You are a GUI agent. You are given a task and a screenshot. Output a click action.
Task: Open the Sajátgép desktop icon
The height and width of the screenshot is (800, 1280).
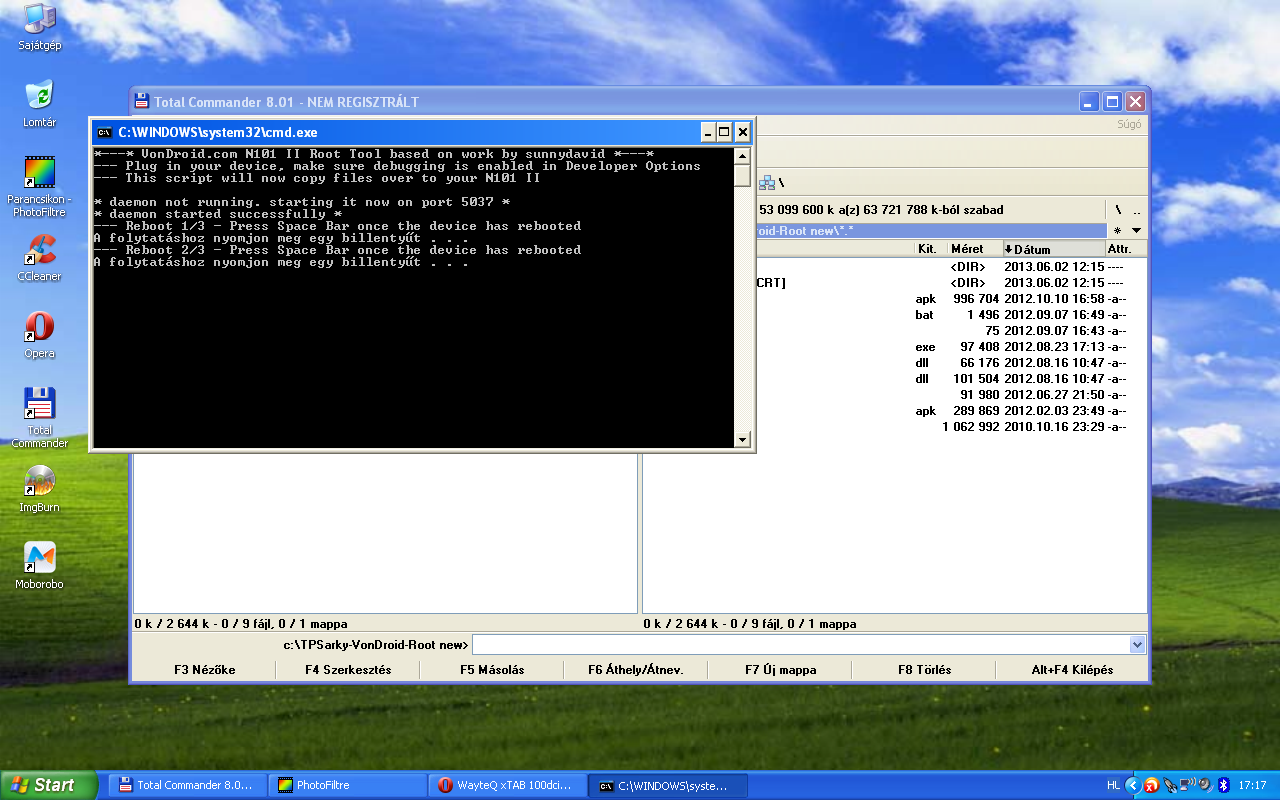39,21
